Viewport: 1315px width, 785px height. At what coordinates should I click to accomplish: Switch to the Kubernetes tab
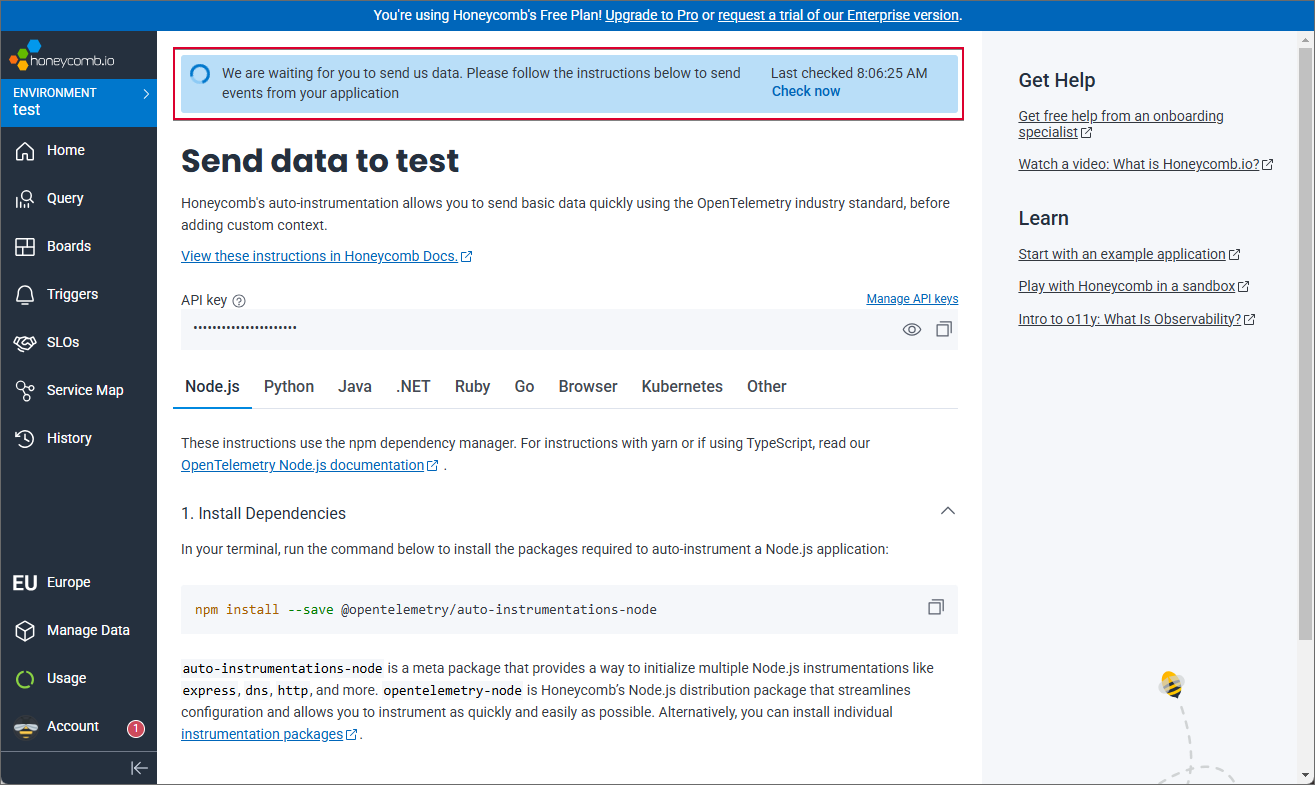[x=682, y=387]
